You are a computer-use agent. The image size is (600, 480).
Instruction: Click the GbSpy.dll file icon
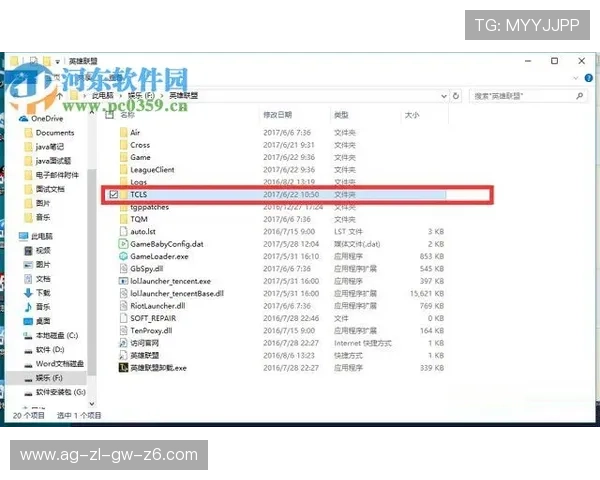point(123,269)
